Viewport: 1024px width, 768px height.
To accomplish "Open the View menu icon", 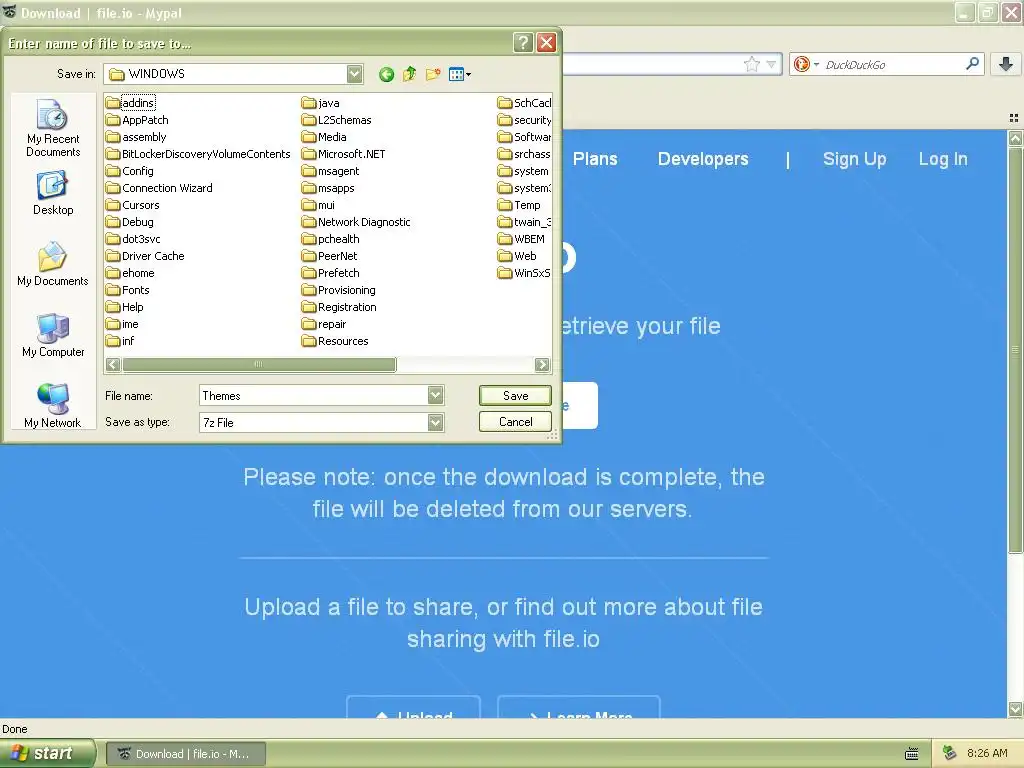I will [x=460, y=74].
